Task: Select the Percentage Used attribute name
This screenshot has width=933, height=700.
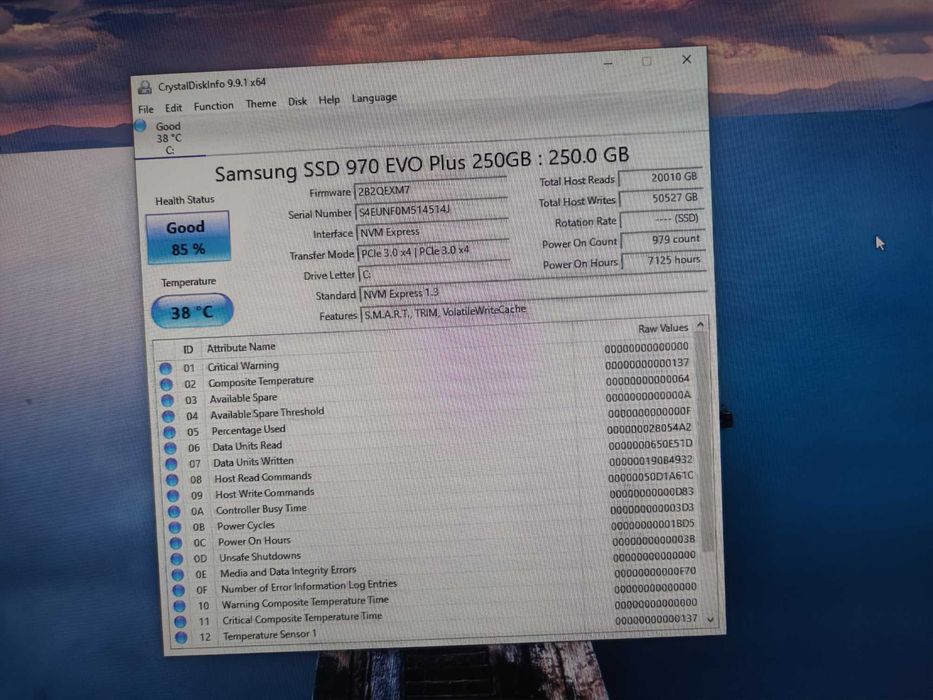Action: coord(249,430)
